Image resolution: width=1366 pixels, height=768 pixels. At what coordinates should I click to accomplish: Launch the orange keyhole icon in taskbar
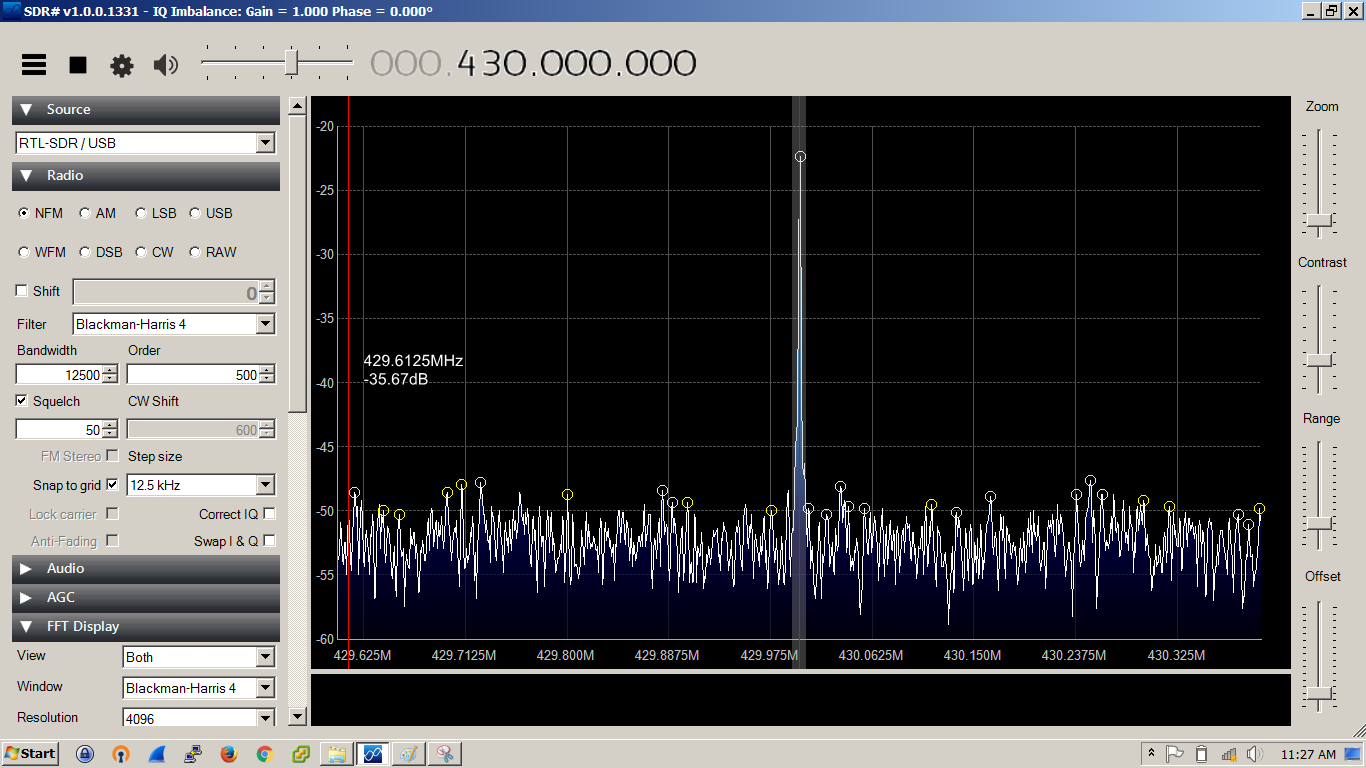pyautogui.click(x=121, y=754)
